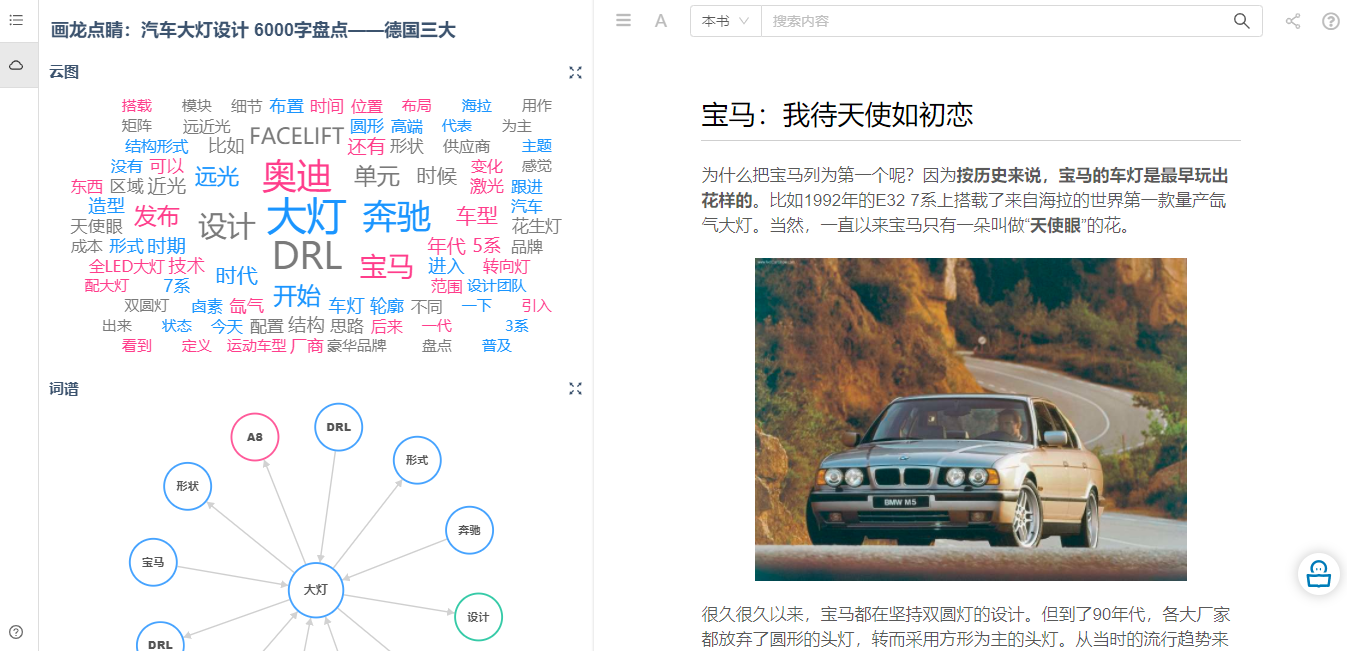The width and height of the screenshot is (1347, 651).
Task: Open the reader menu hamburger icon
Action: pyautogui.click(x=623, y=20)
